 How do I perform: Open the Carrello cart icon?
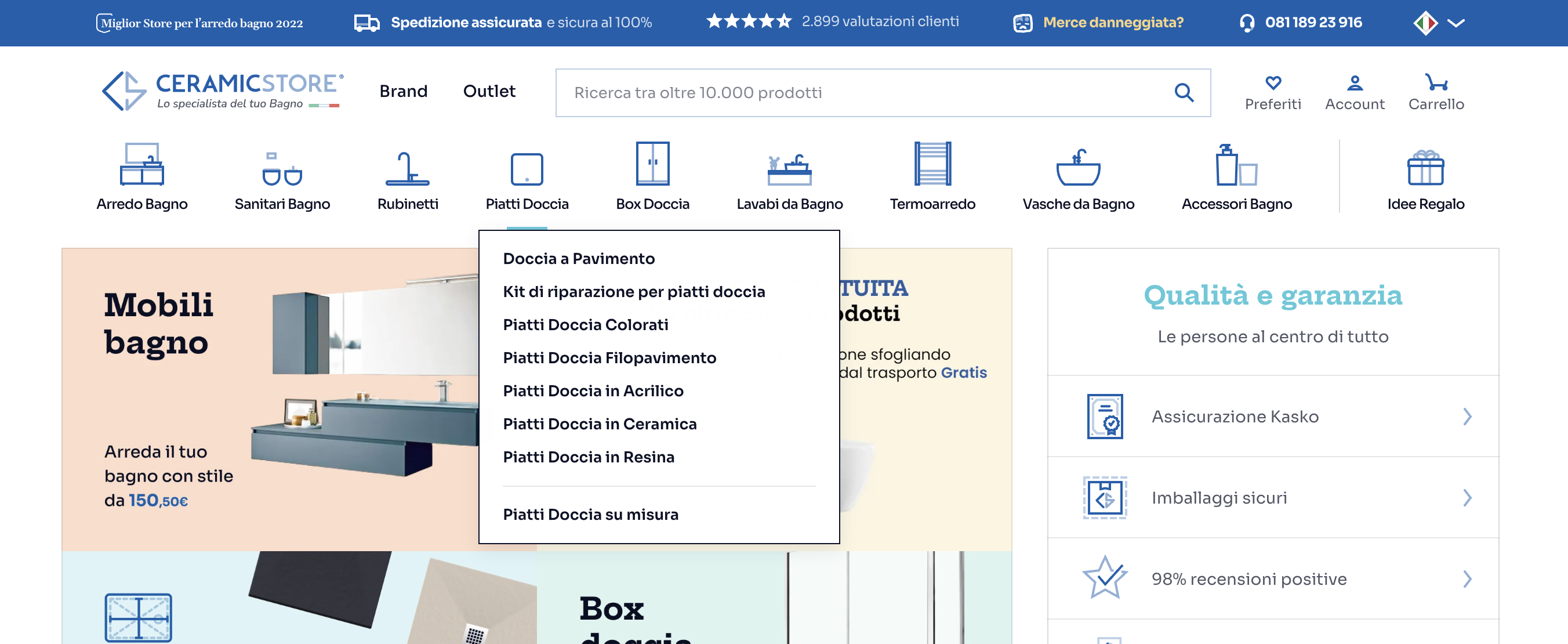click(x=1436, y=82)
